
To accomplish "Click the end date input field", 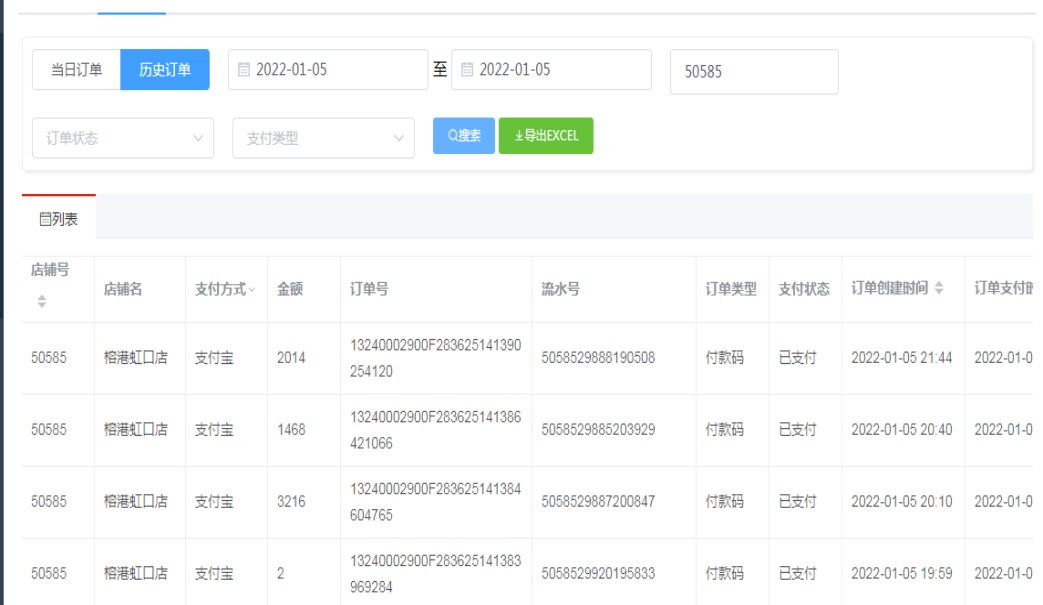I will tap(558, 70).
